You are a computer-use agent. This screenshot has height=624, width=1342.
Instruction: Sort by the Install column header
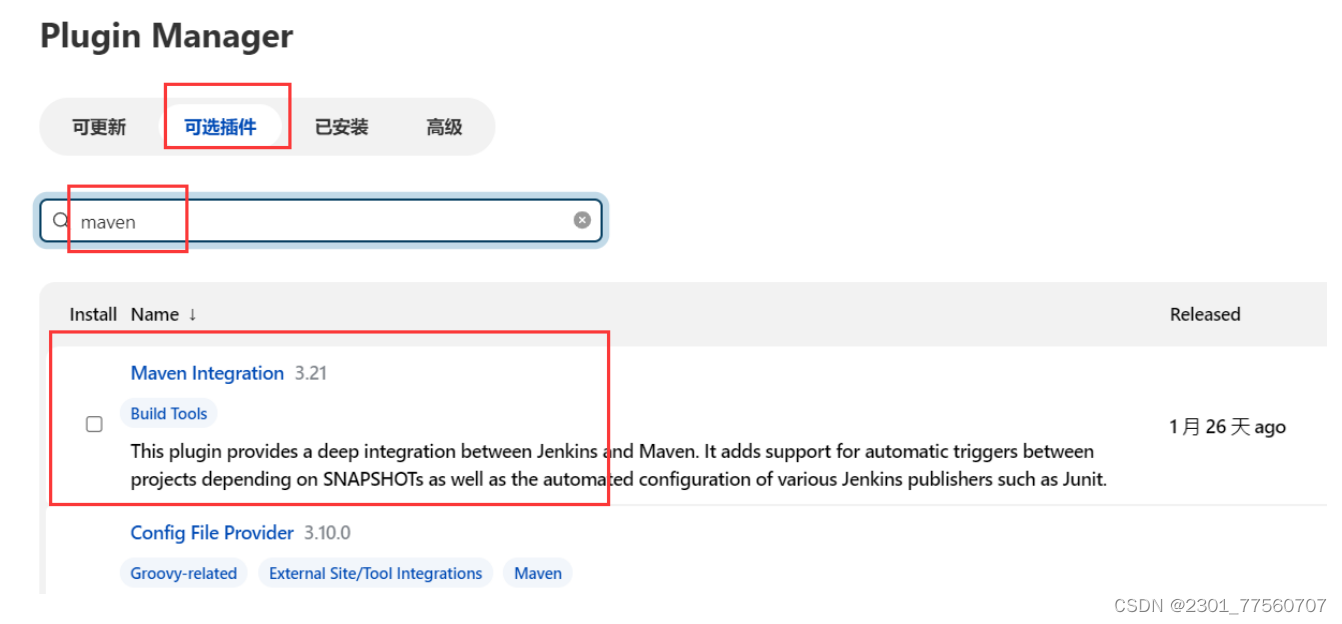(x=93, y=314)
